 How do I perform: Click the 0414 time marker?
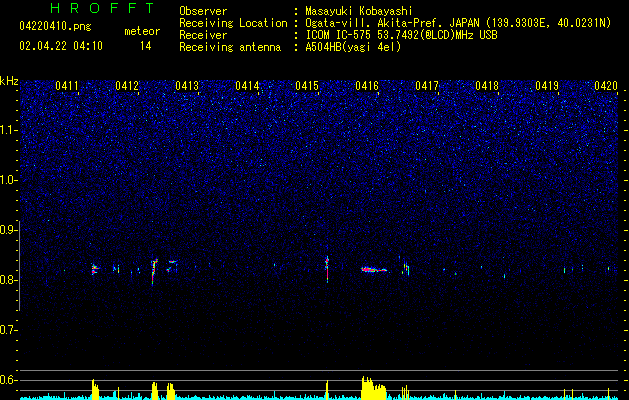[247, 86]
